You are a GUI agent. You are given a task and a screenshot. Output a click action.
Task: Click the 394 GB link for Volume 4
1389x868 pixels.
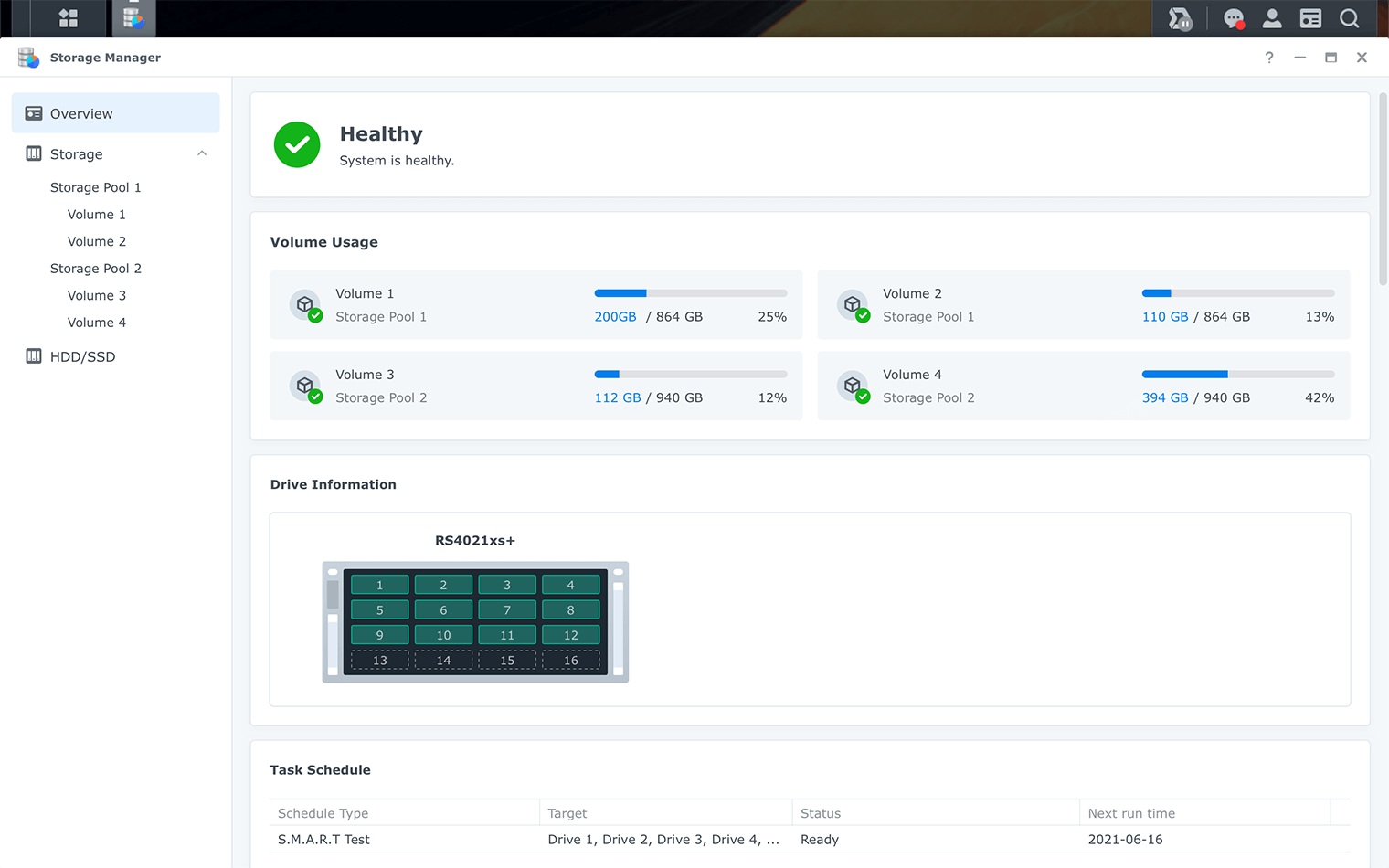1164,397
